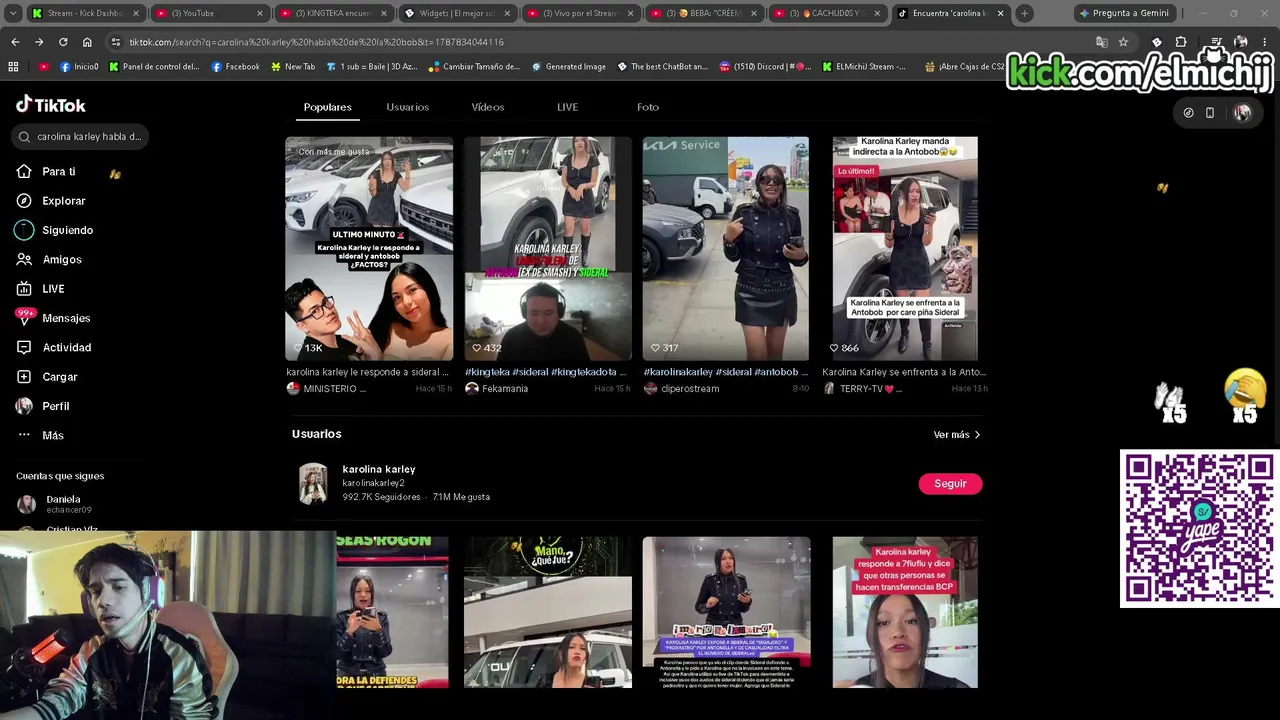1280x720 pixels.
Task: Open the Discord bookmark
Action: 764,67
